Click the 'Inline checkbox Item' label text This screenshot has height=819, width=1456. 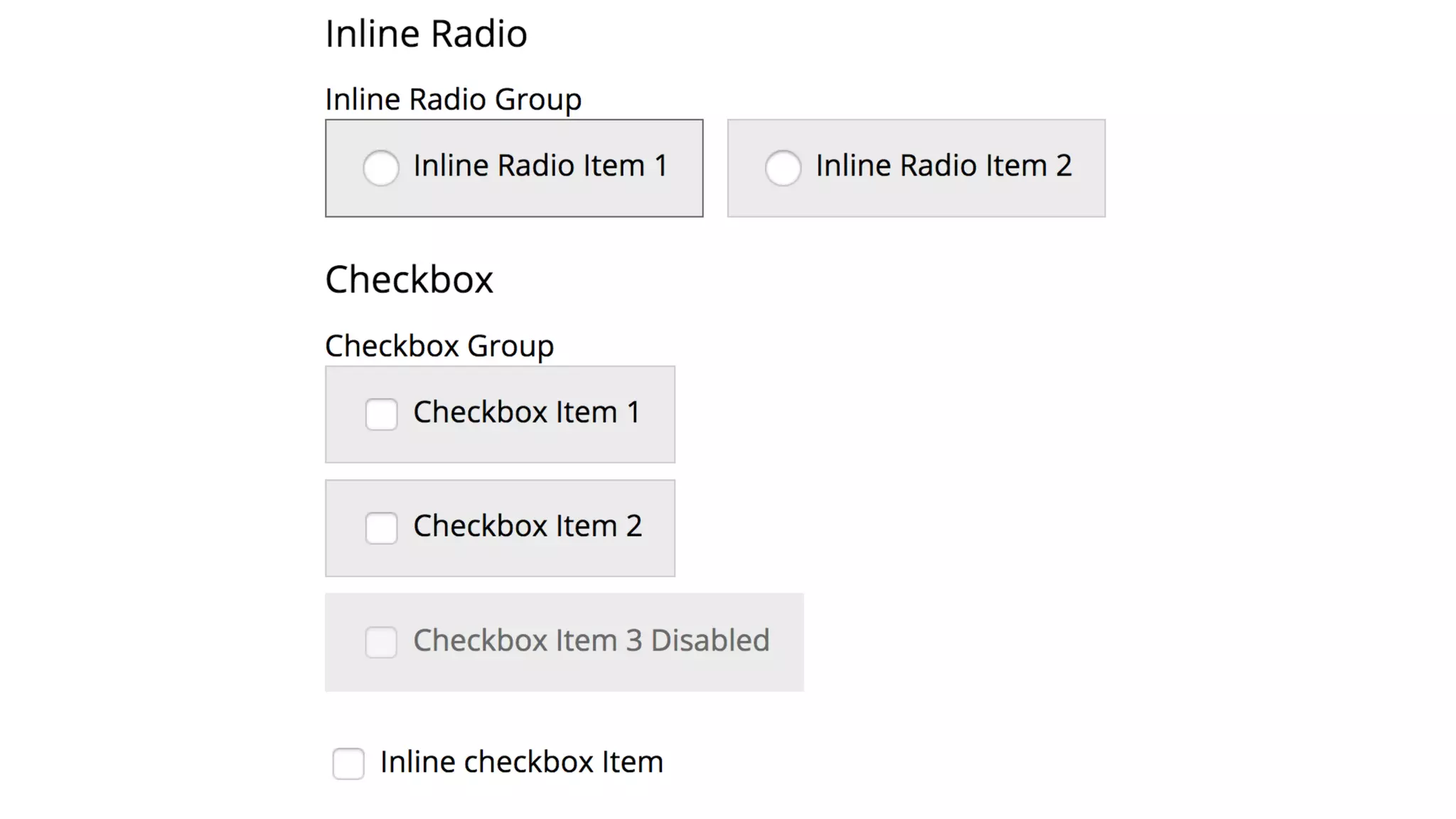point(521,762)
